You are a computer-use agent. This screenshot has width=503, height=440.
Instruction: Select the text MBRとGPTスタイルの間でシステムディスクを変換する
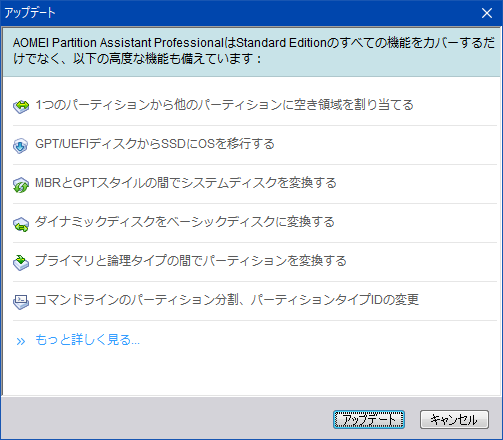tap(186, 183)
